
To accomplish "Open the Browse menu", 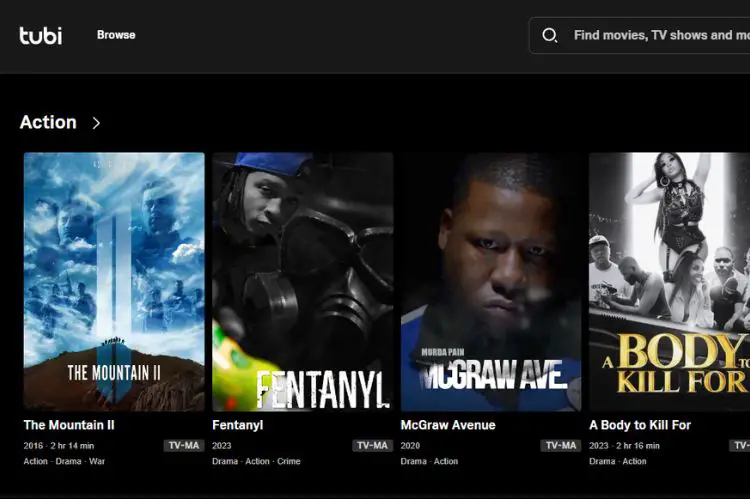I will (116, 35).
